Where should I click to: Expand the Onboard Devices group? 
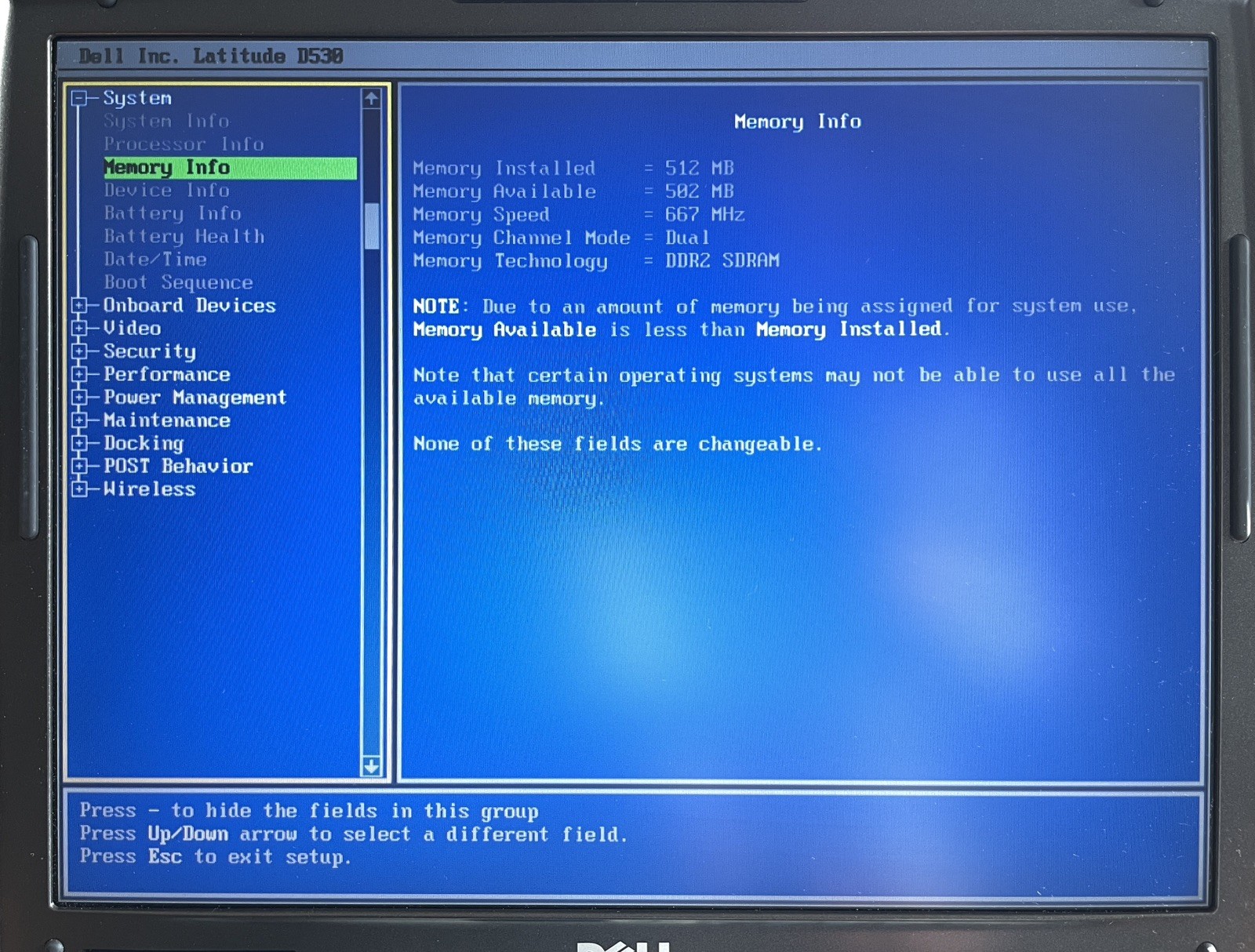(x=79, y=306)
